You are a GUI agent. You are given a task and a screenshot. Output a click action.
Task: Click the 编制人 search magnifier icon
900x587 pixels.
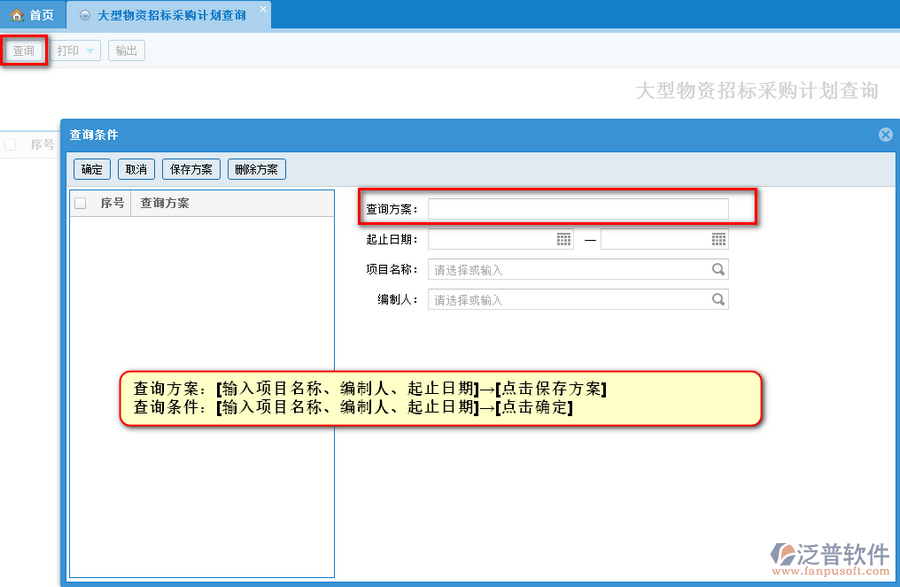pyautogui.click(x=718, y=299)
